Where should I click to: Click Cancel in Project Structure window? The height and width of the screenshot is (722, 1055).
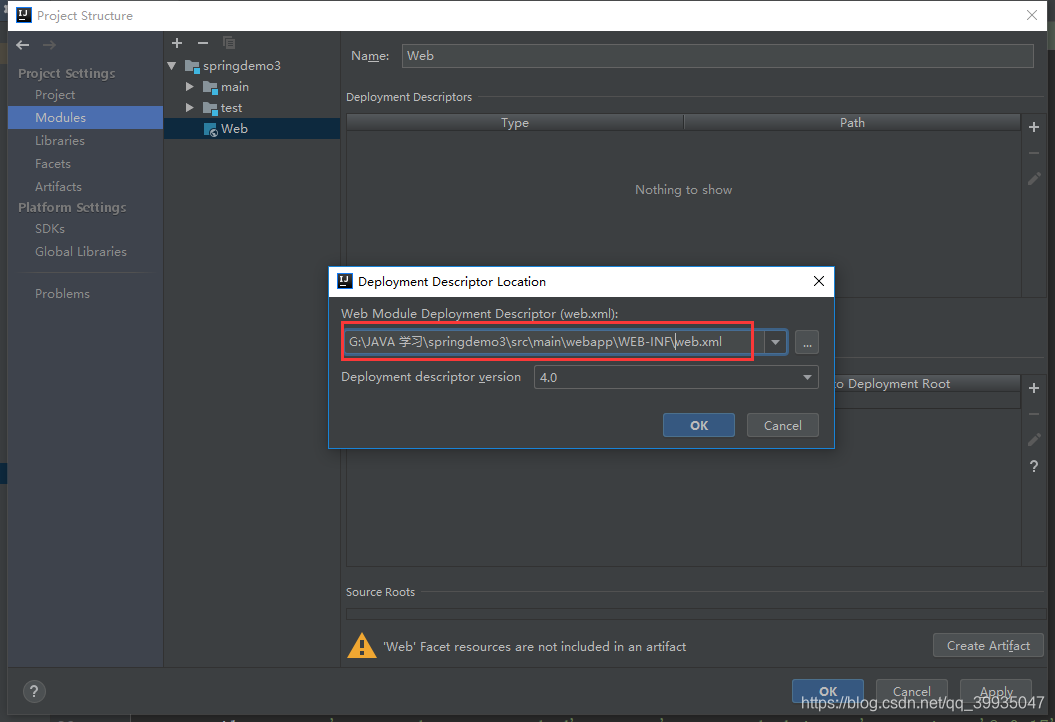912,691
